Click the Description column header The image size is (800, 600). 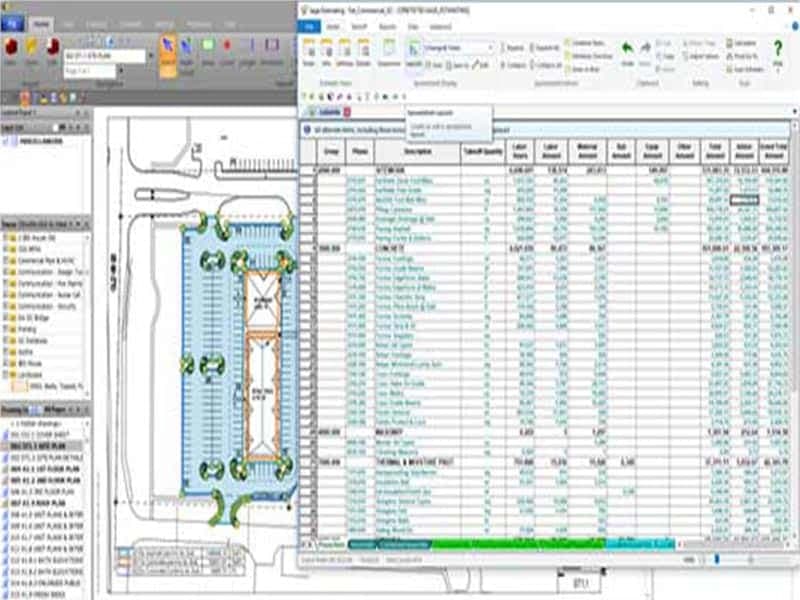(x=418, y=152)
